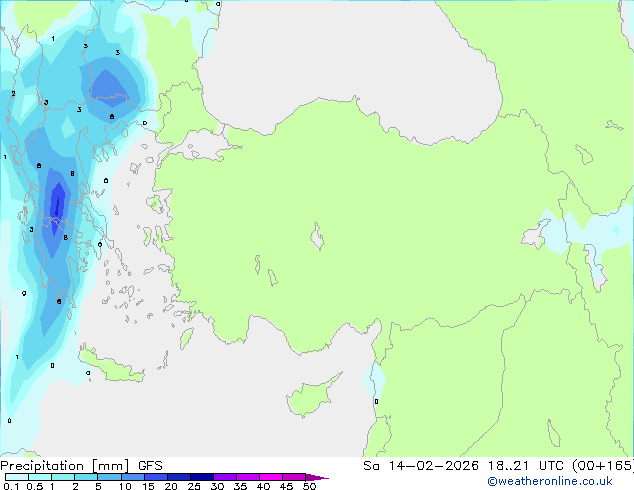Click the 25–30 mm dark navy legend box
The width and height of the screenshot is (634, 490).
201,477
